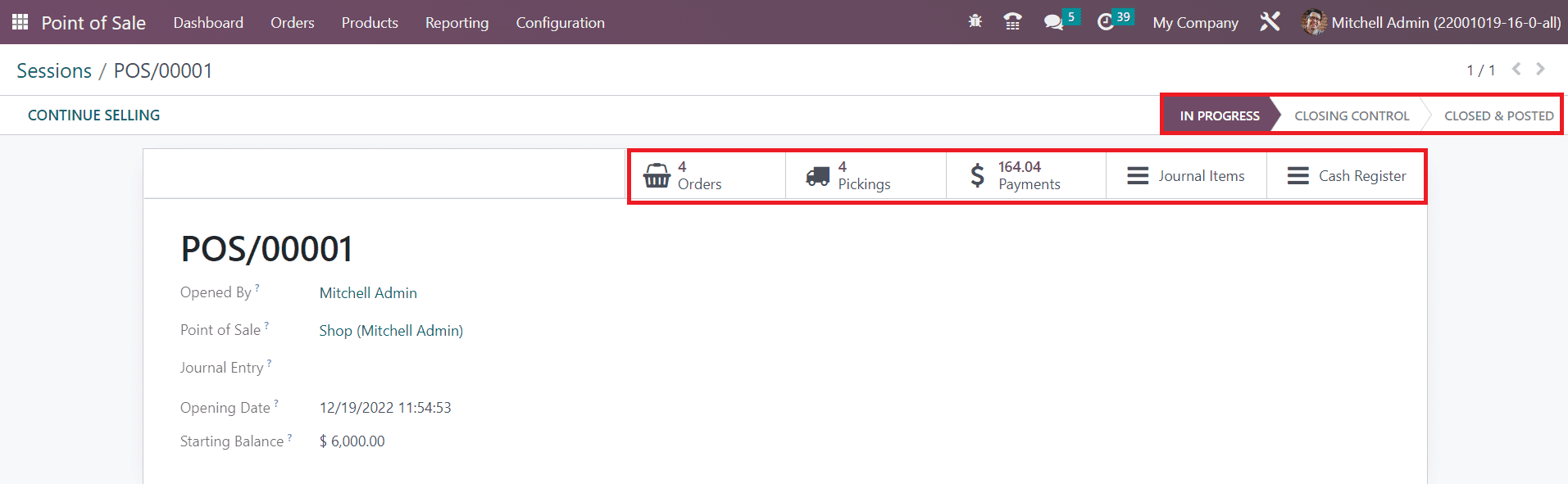
Task: Click the Starting Balance field label
Action: pyautogui.click(x=232, y=441)
